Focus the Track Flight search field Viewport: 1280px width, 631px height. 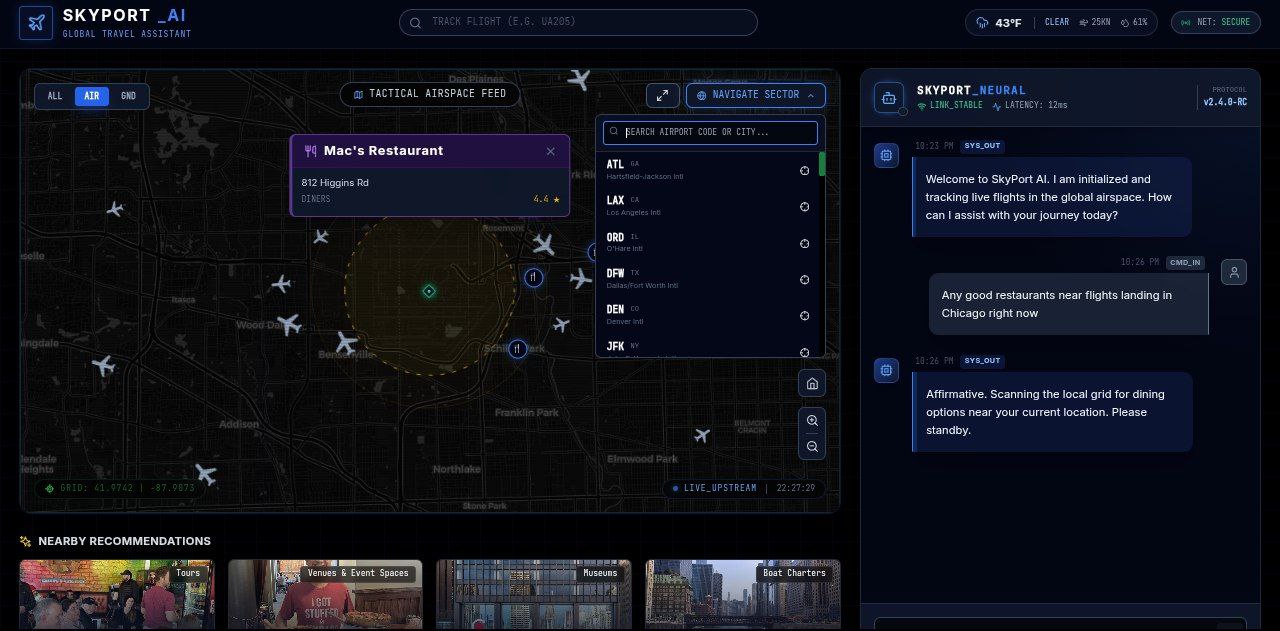(x=578, y=22)
